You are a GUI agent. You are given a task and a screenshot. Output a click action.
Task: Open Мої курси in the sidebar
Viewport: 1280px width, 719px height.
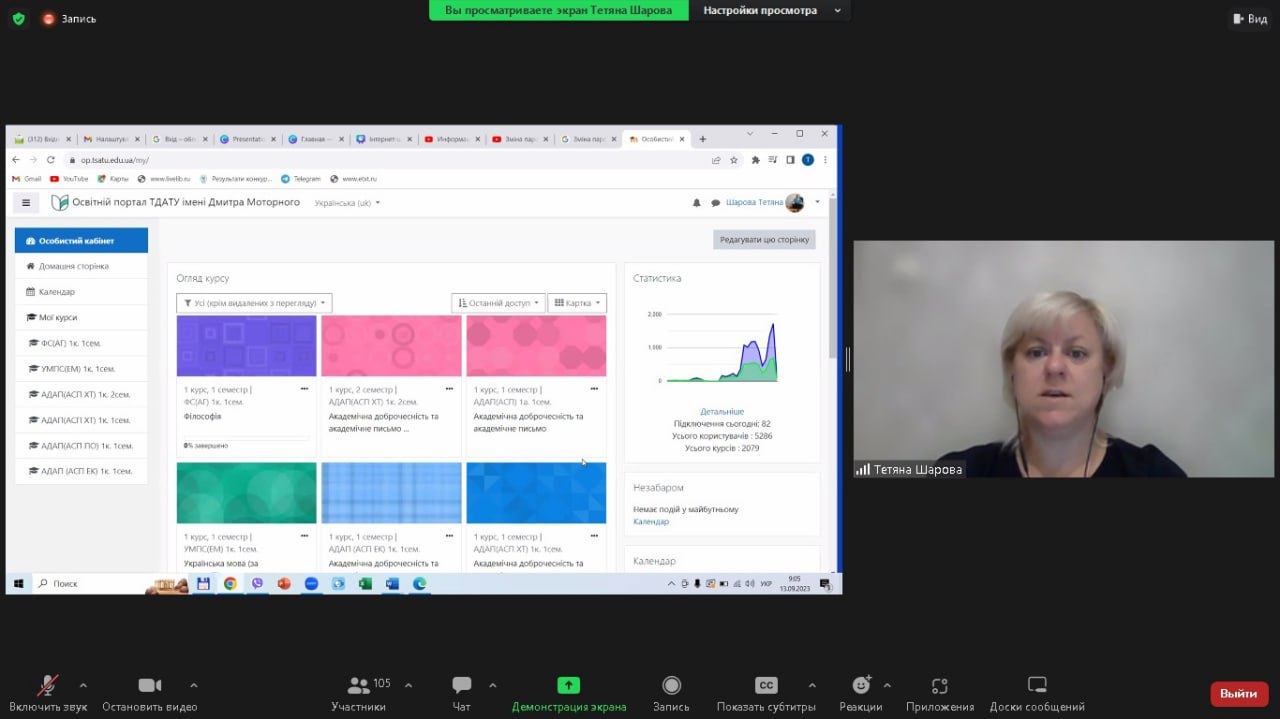[81, 317]
